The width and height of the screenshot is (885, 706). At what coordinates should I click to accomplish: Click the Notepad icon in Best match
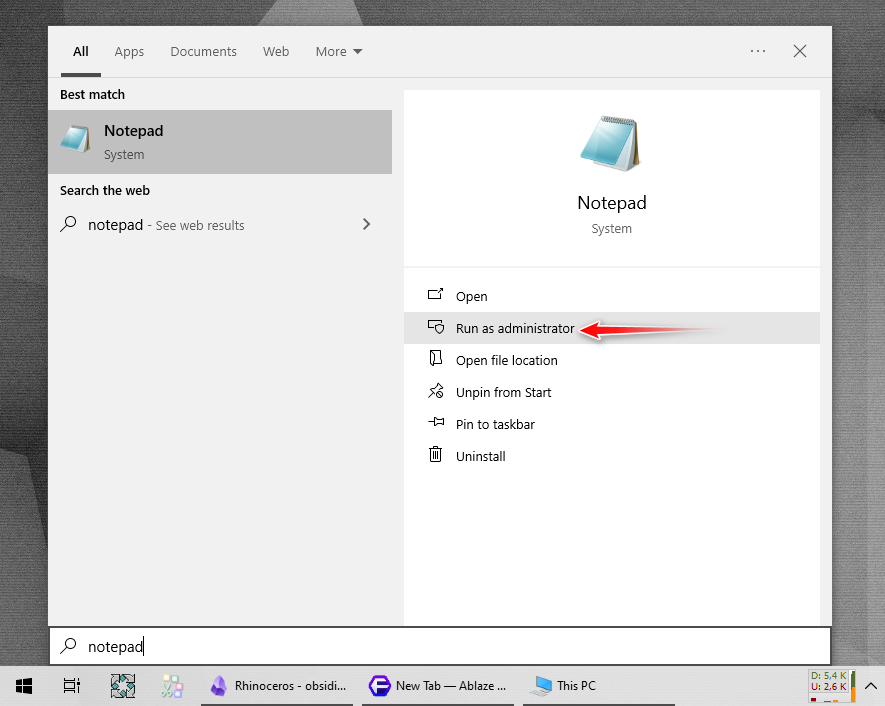(x=76, y=141)
